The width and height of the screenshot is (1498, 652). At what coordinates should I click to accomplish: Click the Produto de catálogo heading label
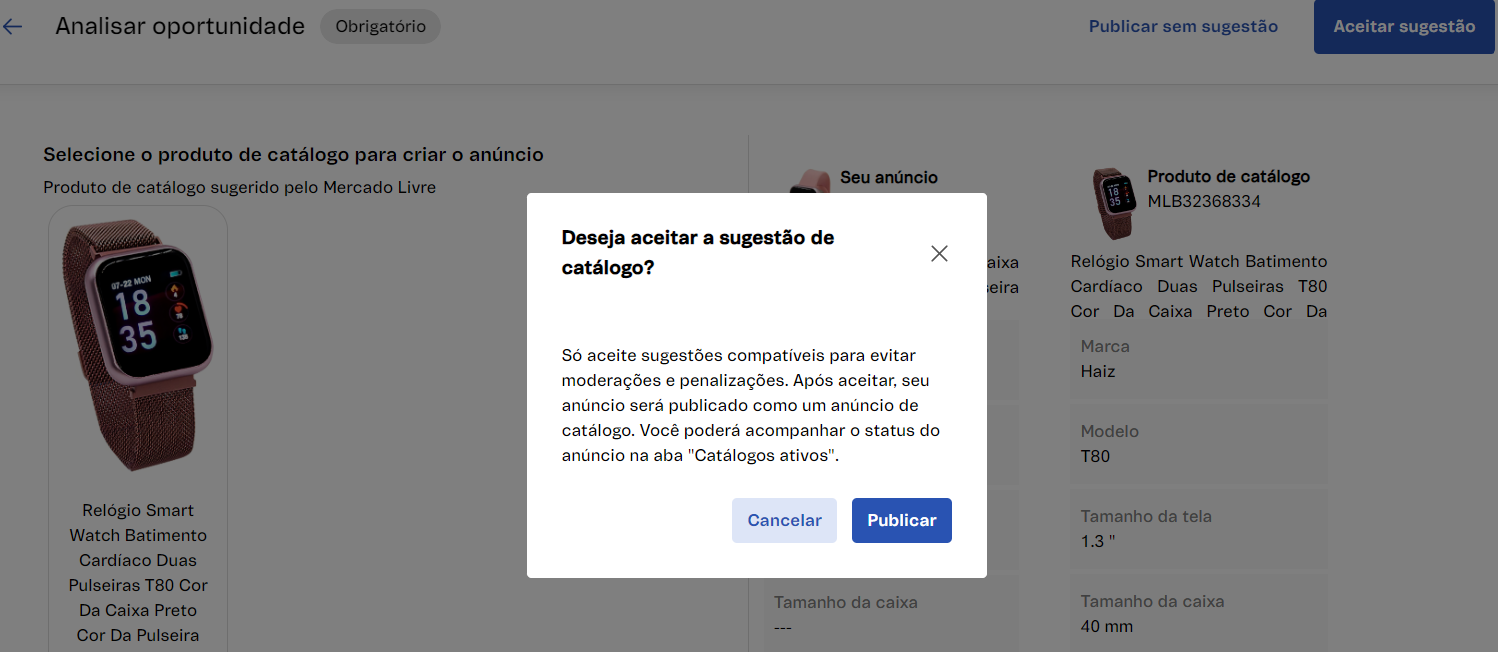pyautogui.click(x=1228, y=177)
